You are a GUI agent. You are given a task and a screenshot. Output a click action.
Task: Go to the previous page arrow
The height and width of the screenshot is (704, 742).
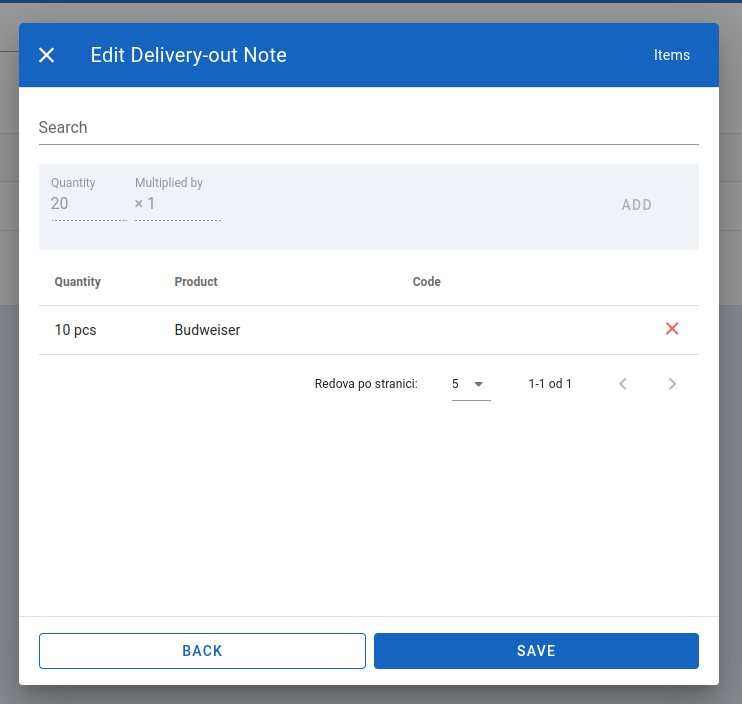point(623,384)
